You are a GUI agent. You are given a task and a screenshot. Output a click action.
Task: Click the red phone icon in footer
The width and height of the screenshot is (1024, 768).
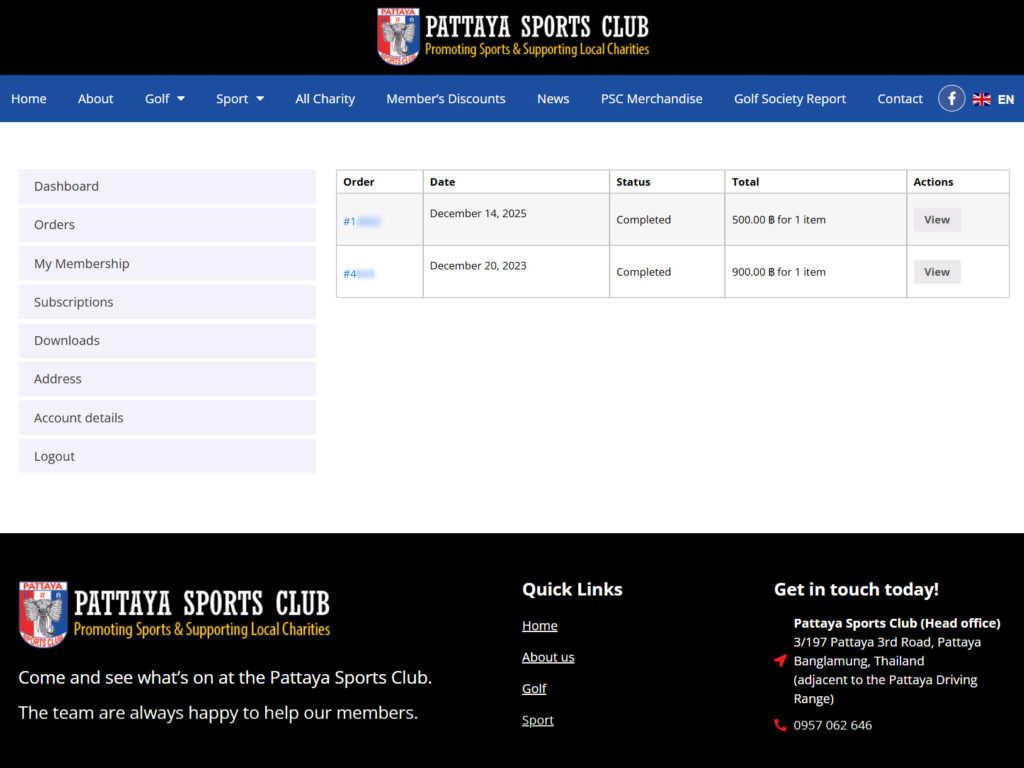pos(779,725)
